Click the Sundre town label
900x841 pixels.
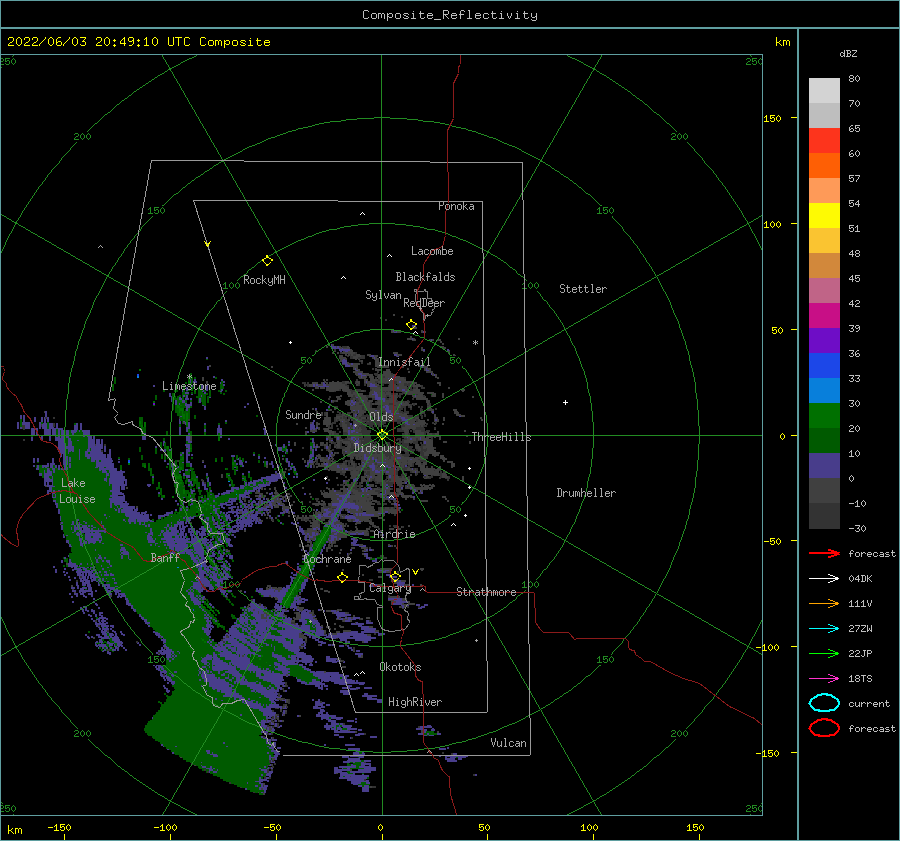pyautogui.click(x=303, y=414)
